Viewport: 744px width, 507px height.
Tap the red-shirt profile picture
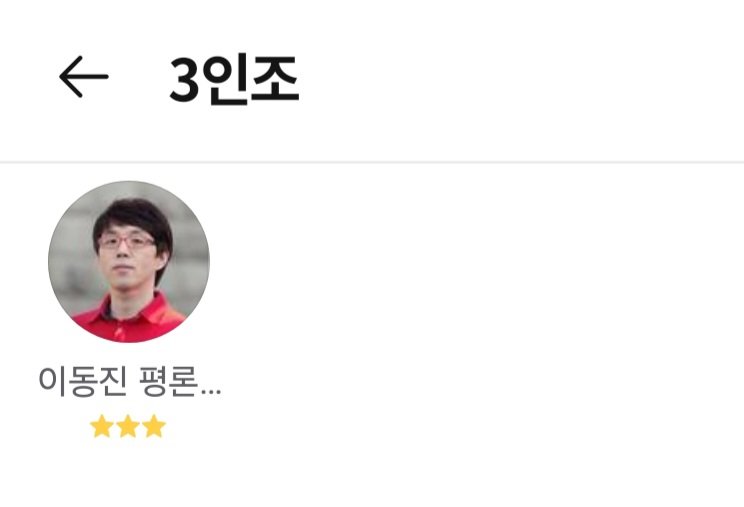[129, 261]
